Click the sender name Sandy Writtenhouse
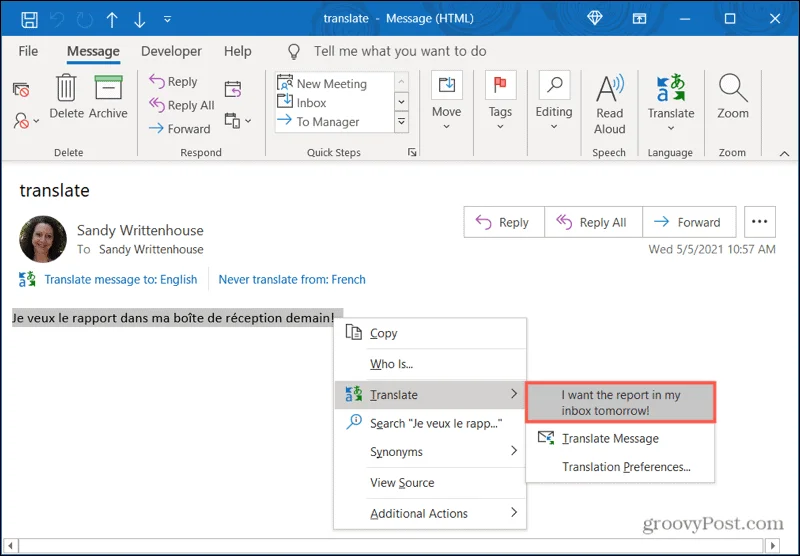800x556 pixels. pos(140,231)
